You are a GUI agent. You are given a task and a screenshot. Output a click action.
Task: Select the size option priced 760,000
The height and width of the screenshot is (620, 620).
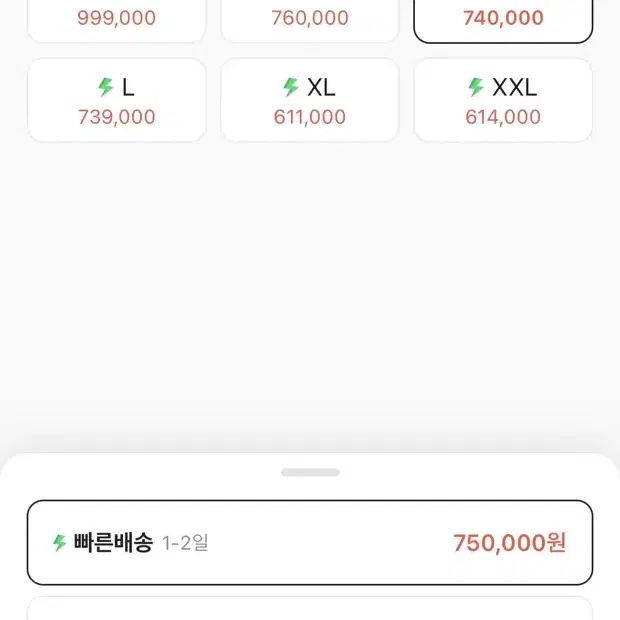coord(310,20)
